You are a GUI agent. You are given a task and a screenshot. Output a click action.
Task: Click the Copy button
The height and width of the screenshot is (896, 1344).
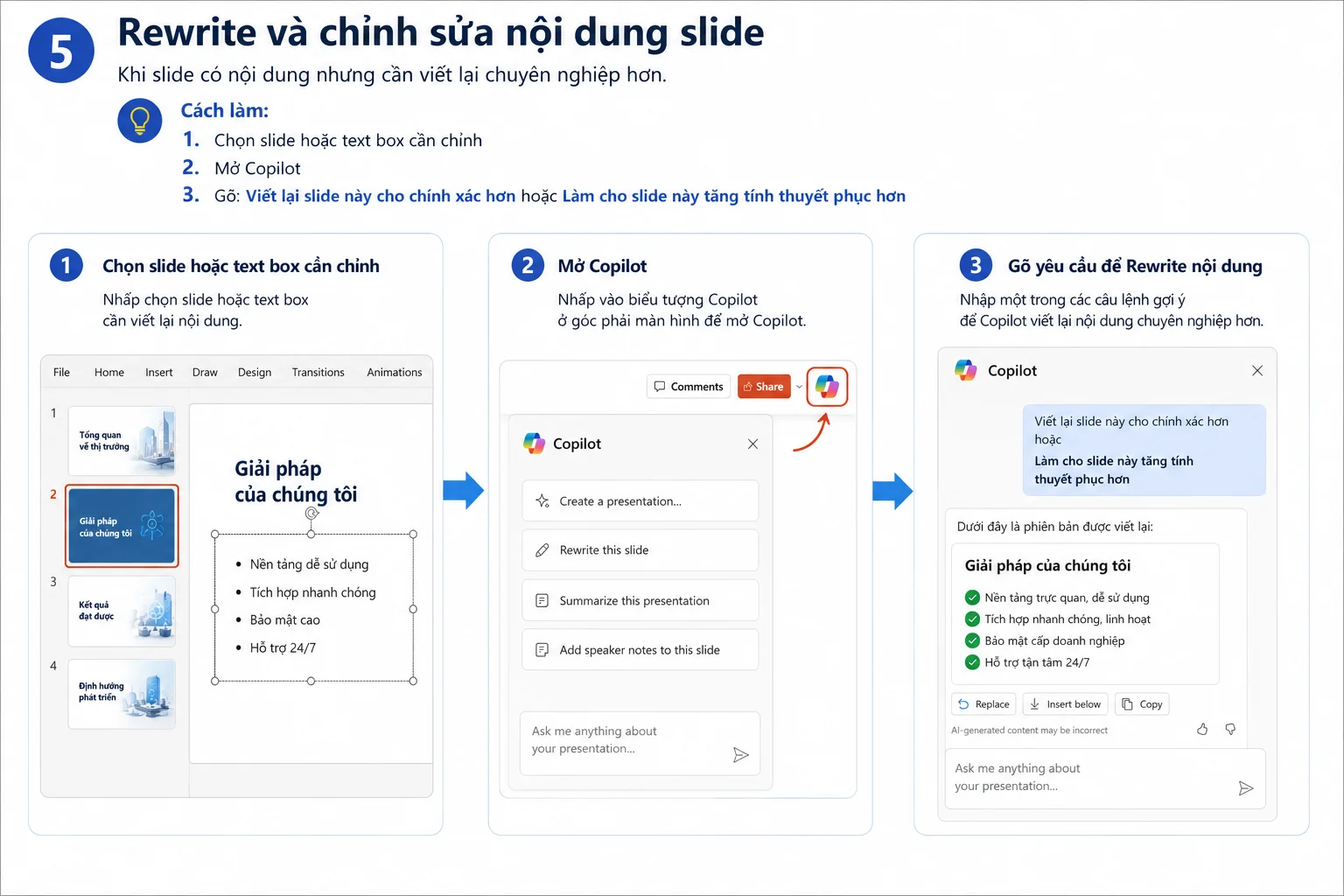1143,704
